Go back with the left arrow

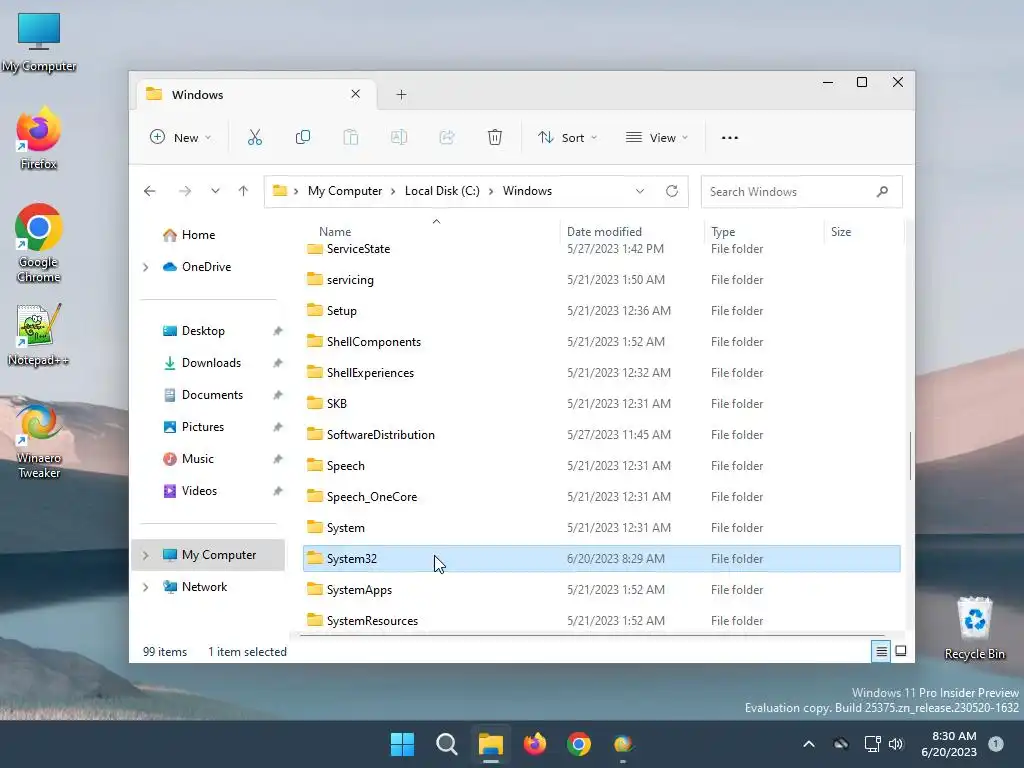coord(150,191)
